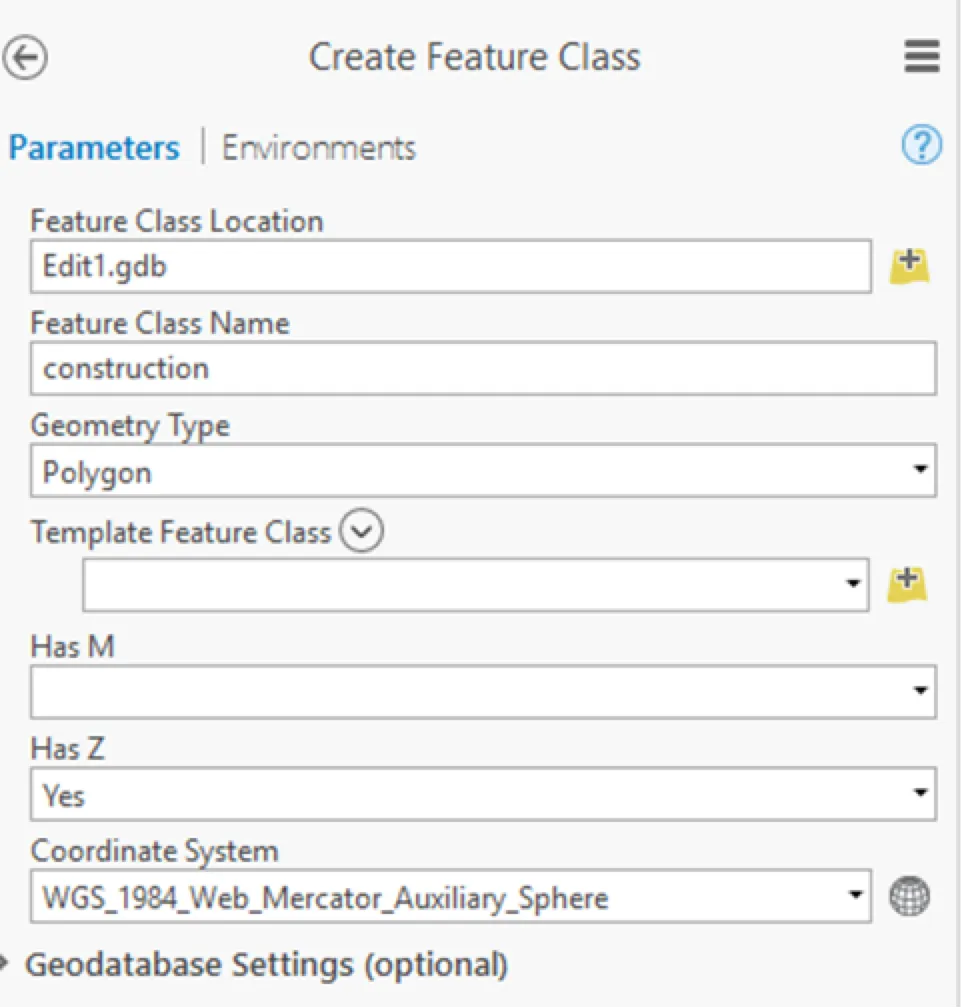
Task: Switch to the Environments tab
Action: pyautogui.click(x=318, y=147)
